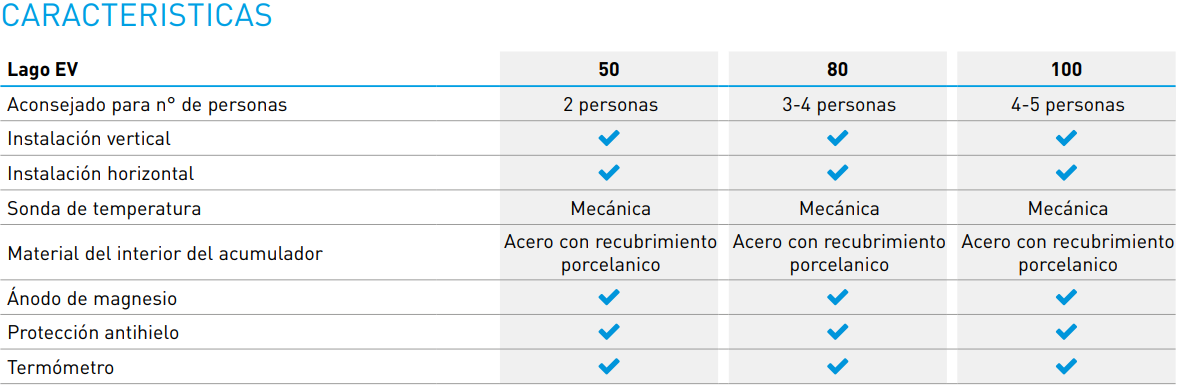Click the Lago EV row header

pos(42,70)
